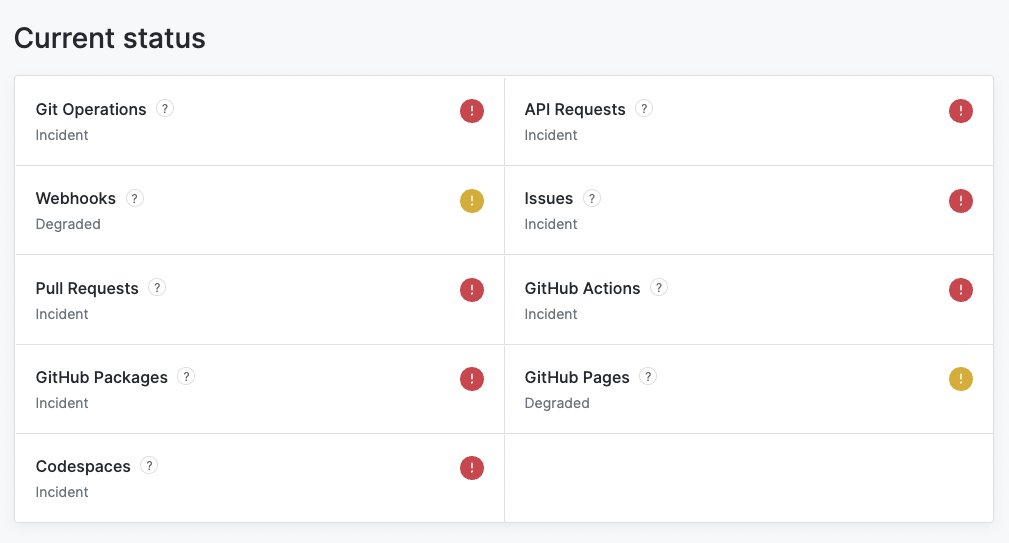Click the API Requests component name
This screenshot has width=1009, height=543.
[575, 110]
